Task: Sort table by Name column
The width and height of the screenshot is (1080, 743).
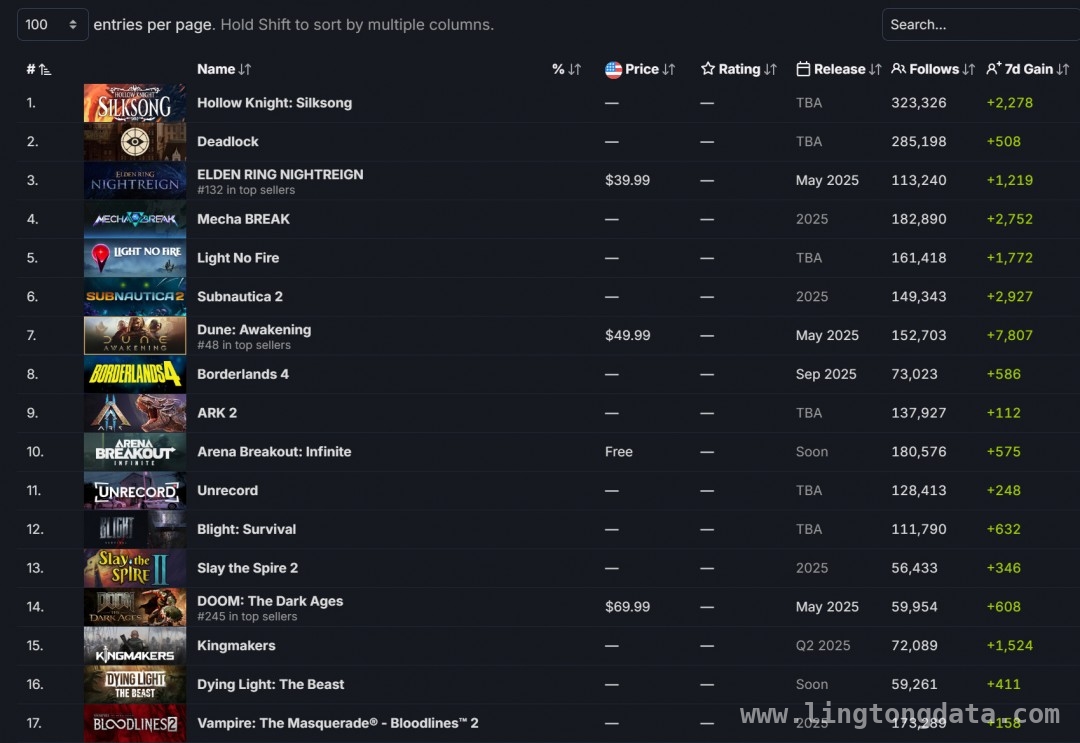Action: pos(224,69)
